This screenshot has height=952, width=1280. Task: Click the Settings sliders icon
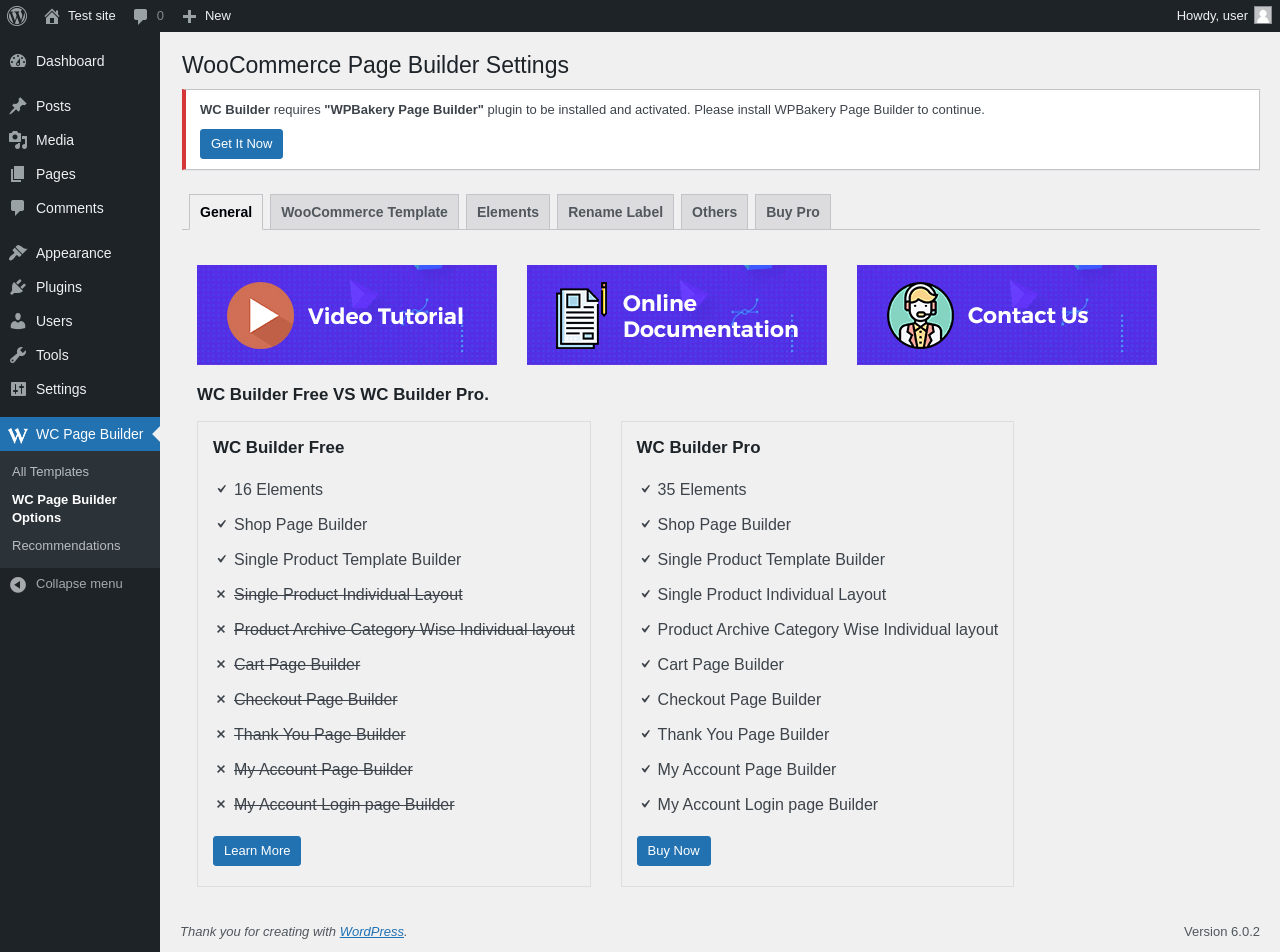[x=18, y=389]
